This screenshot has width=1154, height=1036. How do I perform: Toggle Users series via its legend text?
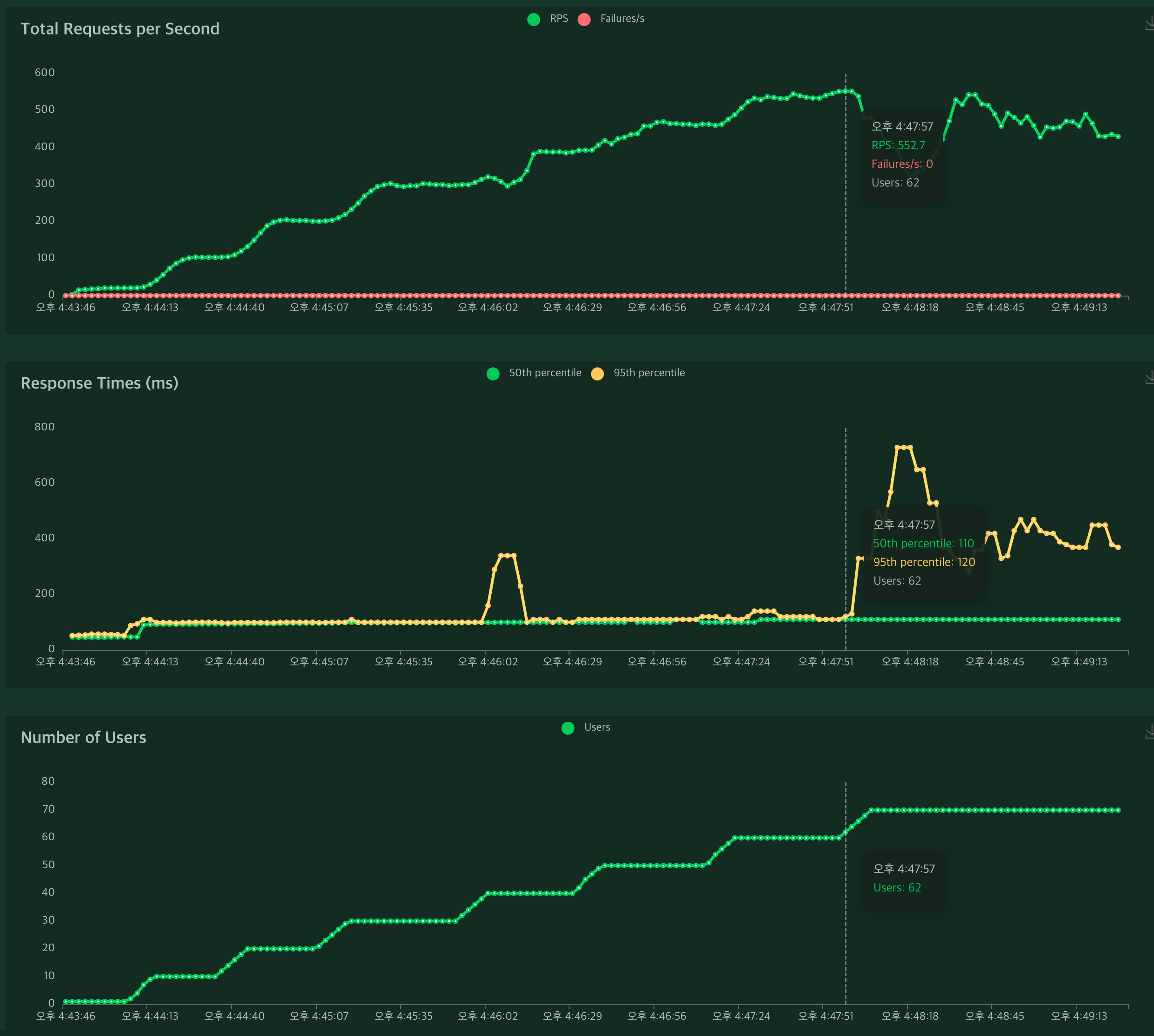tap(597, 727)
